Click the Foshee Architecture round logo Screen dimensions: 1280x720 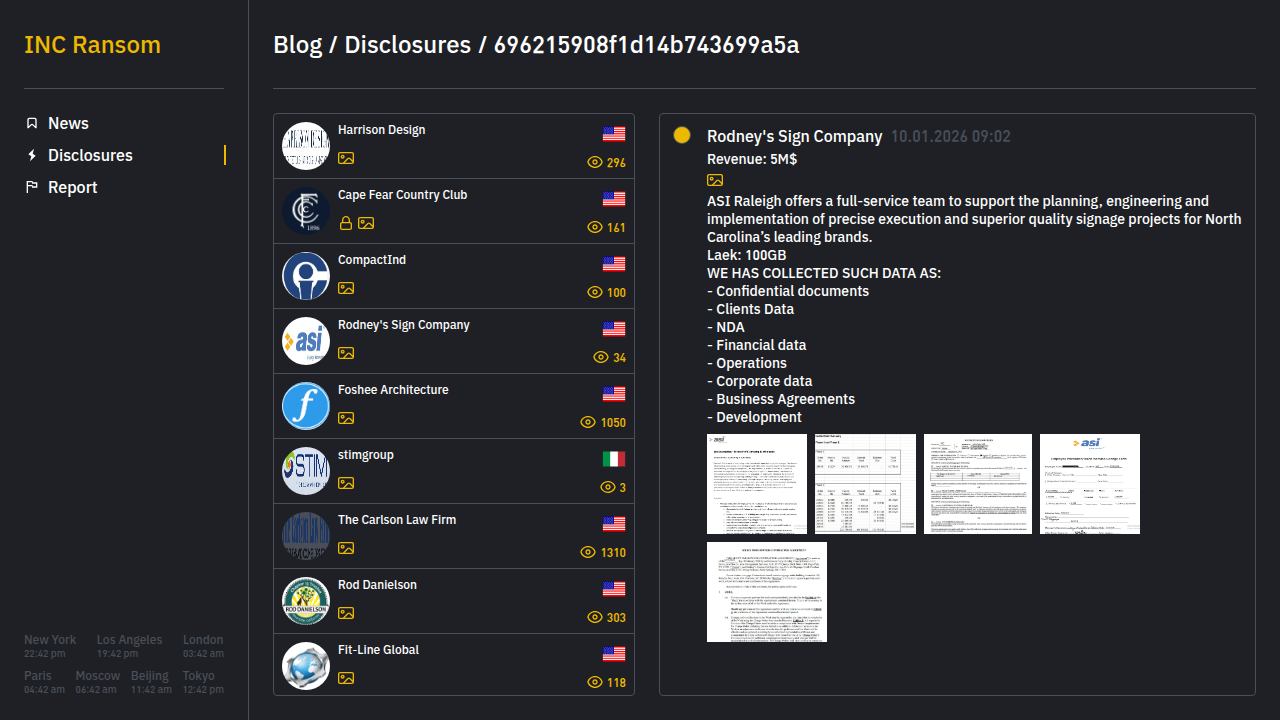(x=306, y=406)
